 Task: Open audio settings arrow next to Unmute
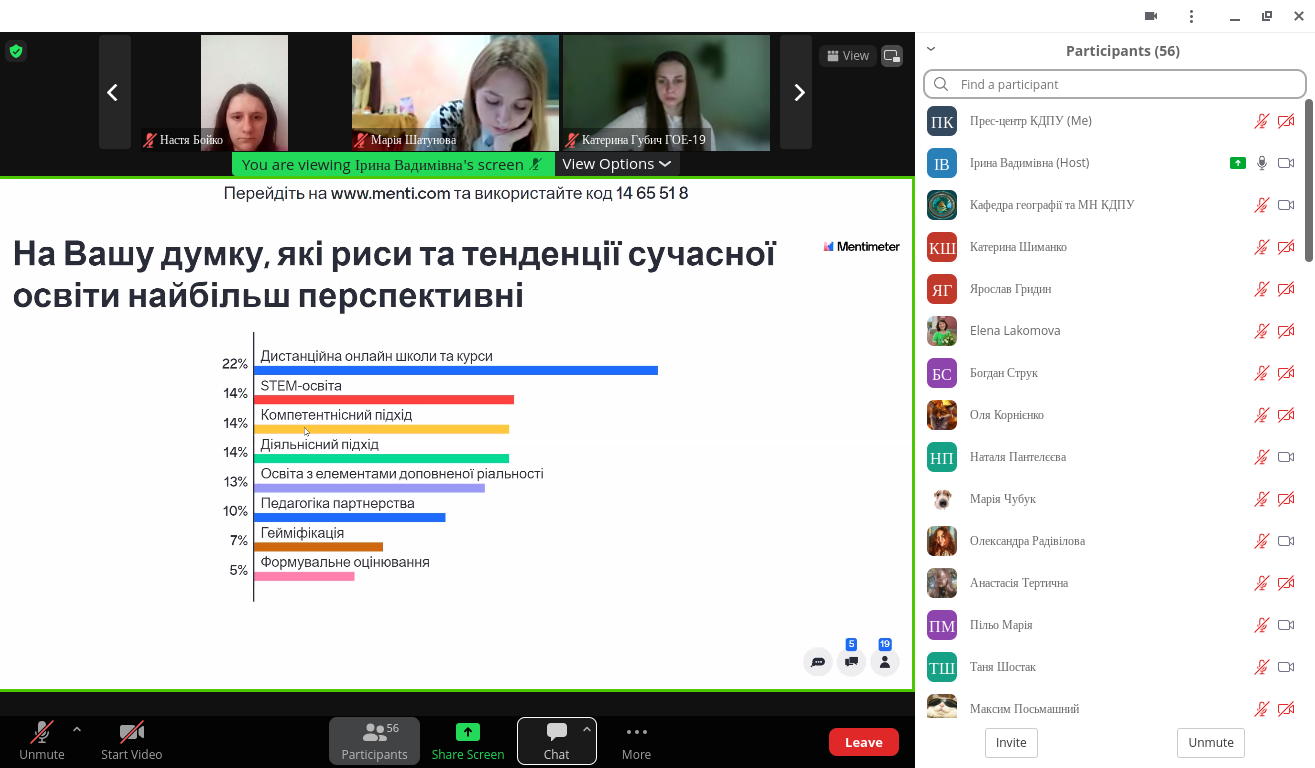[77, 730]
